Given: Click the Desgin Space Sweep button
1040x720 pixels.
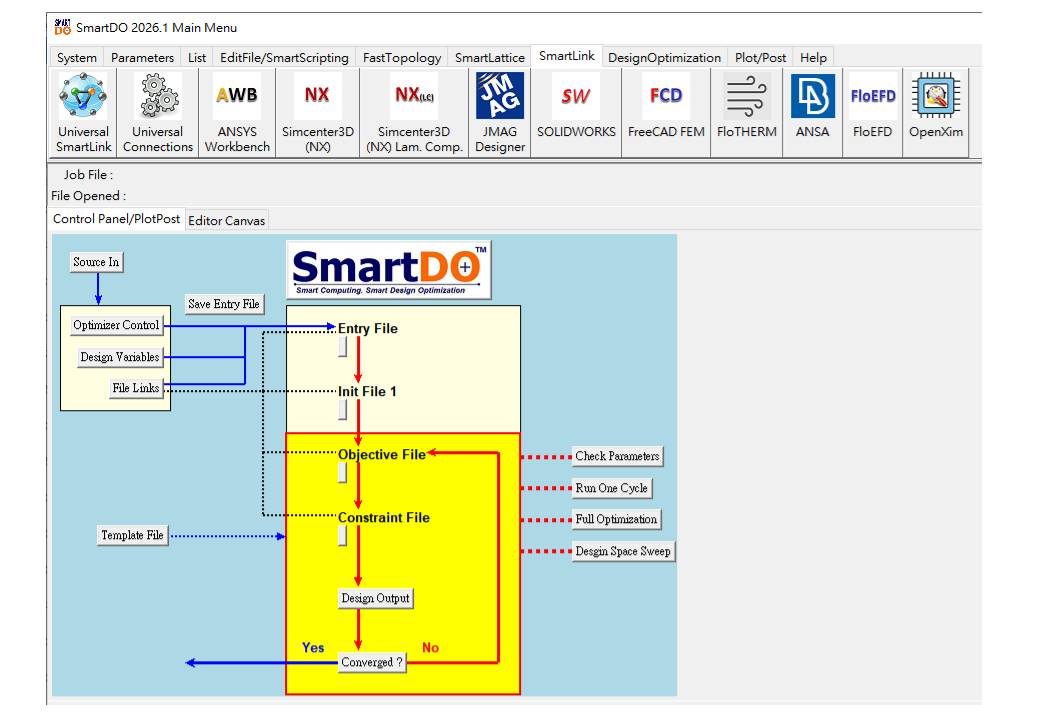Looking at the screenshot, I should pos(623,551).
